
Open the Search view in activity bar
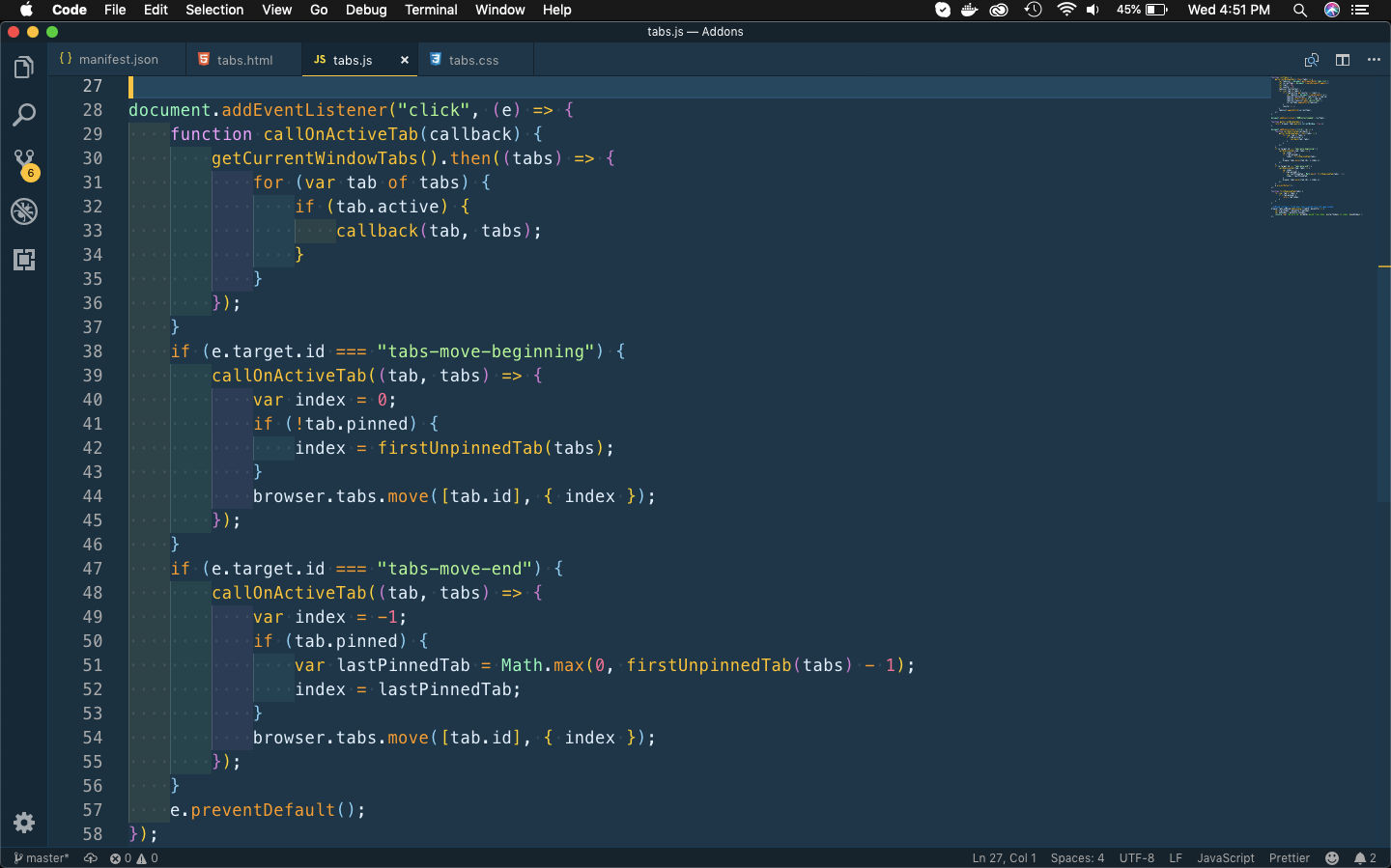(24, 115)
